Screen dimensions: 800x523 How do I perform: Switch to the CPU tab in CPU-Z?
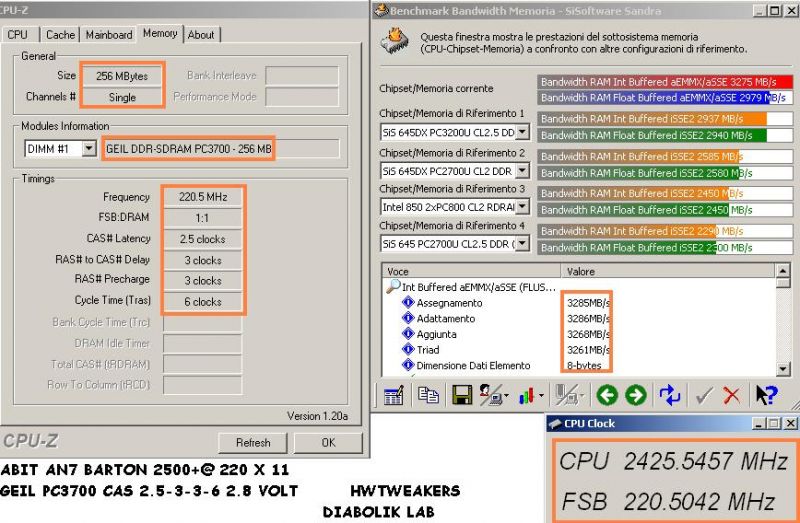pos(17,35)
